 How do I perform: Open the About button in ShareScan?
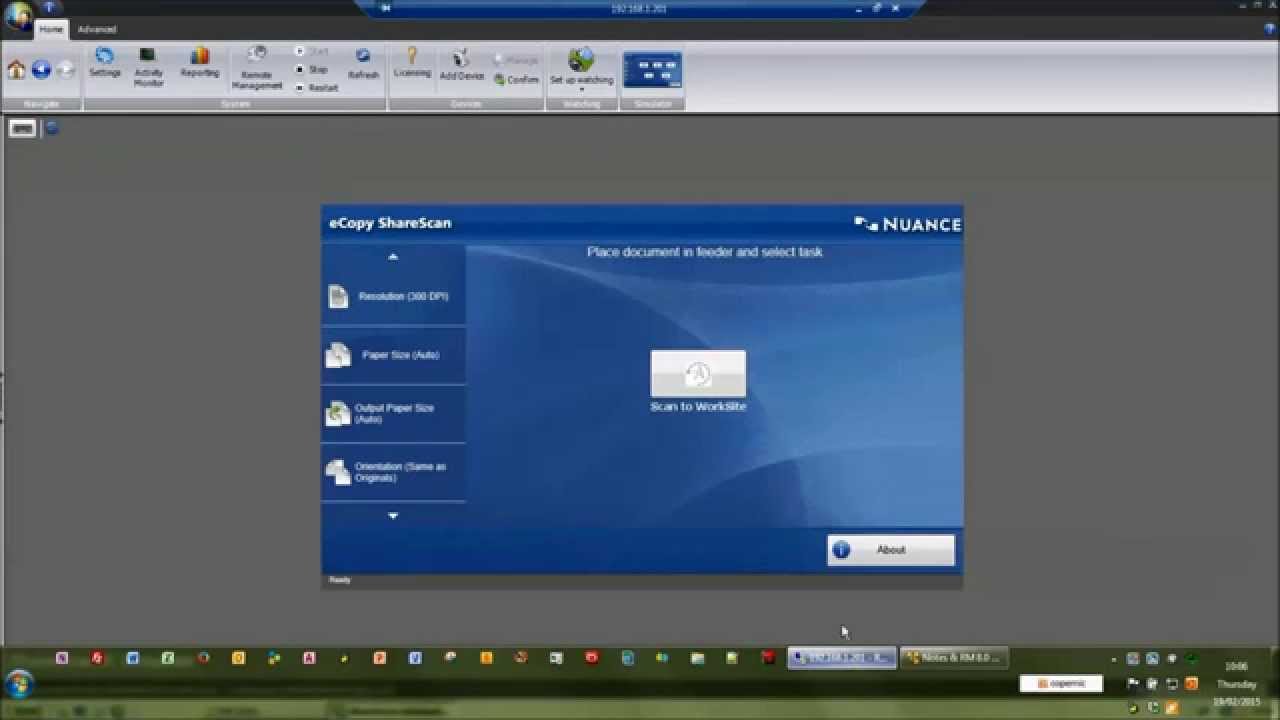coord(891,549)
